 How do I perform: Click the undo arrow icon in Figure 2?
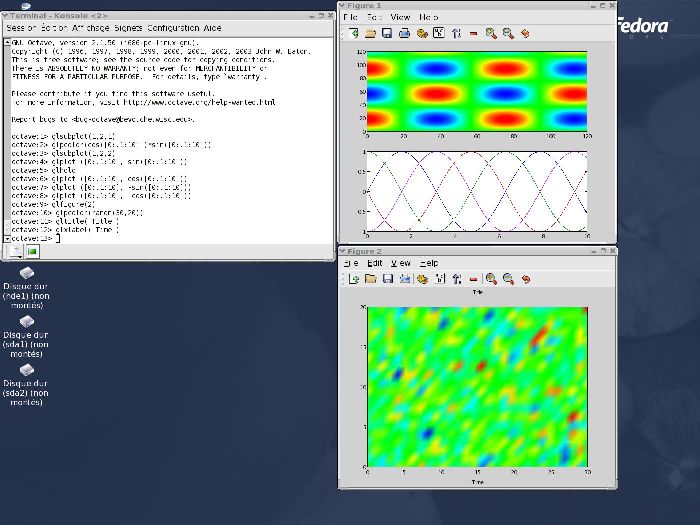tap(526, 278)
